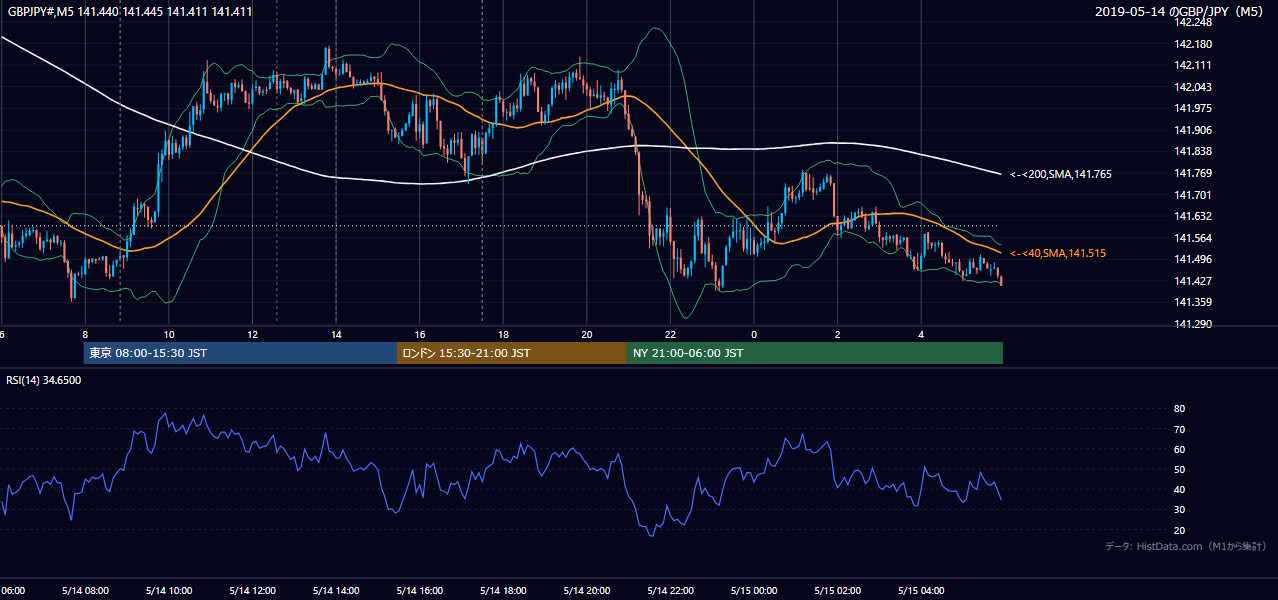Click the GBPJPY#,M5 price header text
The height and width of the screenshot is (600, 1278).
tap(130, 12)
